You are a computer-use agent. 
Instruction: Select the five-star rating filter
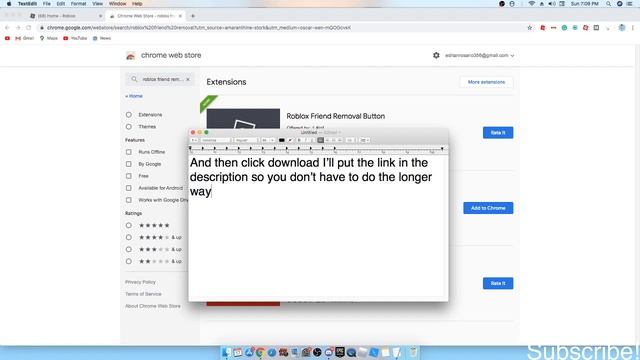[x=129, y=225]
